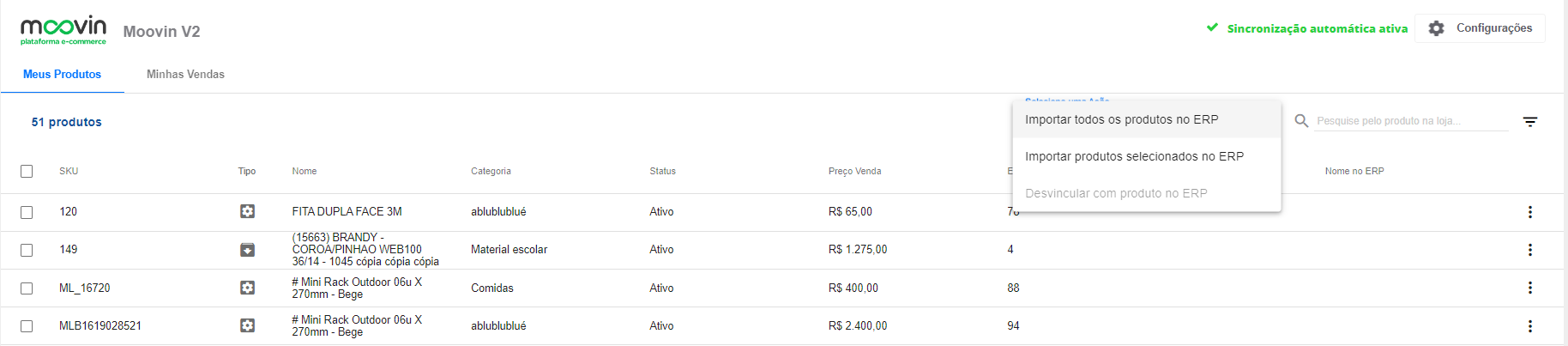Toggle the select-all header checkbox
This screenshot has width=1568, height=346.
point(27,172)
